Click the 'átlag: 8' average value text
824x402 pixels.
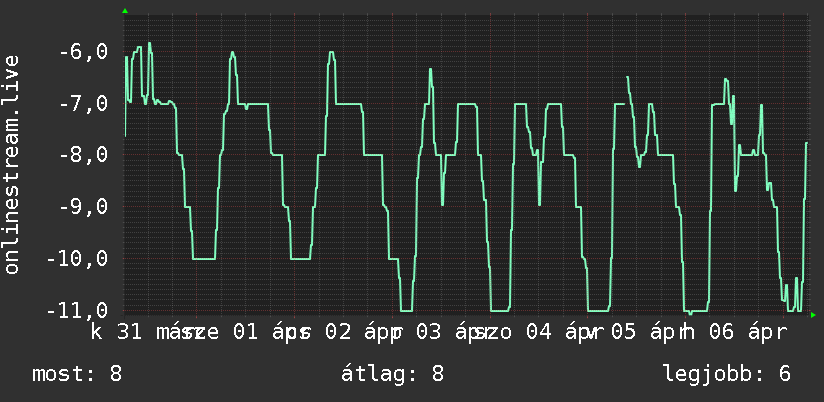(x=393, y=374)
